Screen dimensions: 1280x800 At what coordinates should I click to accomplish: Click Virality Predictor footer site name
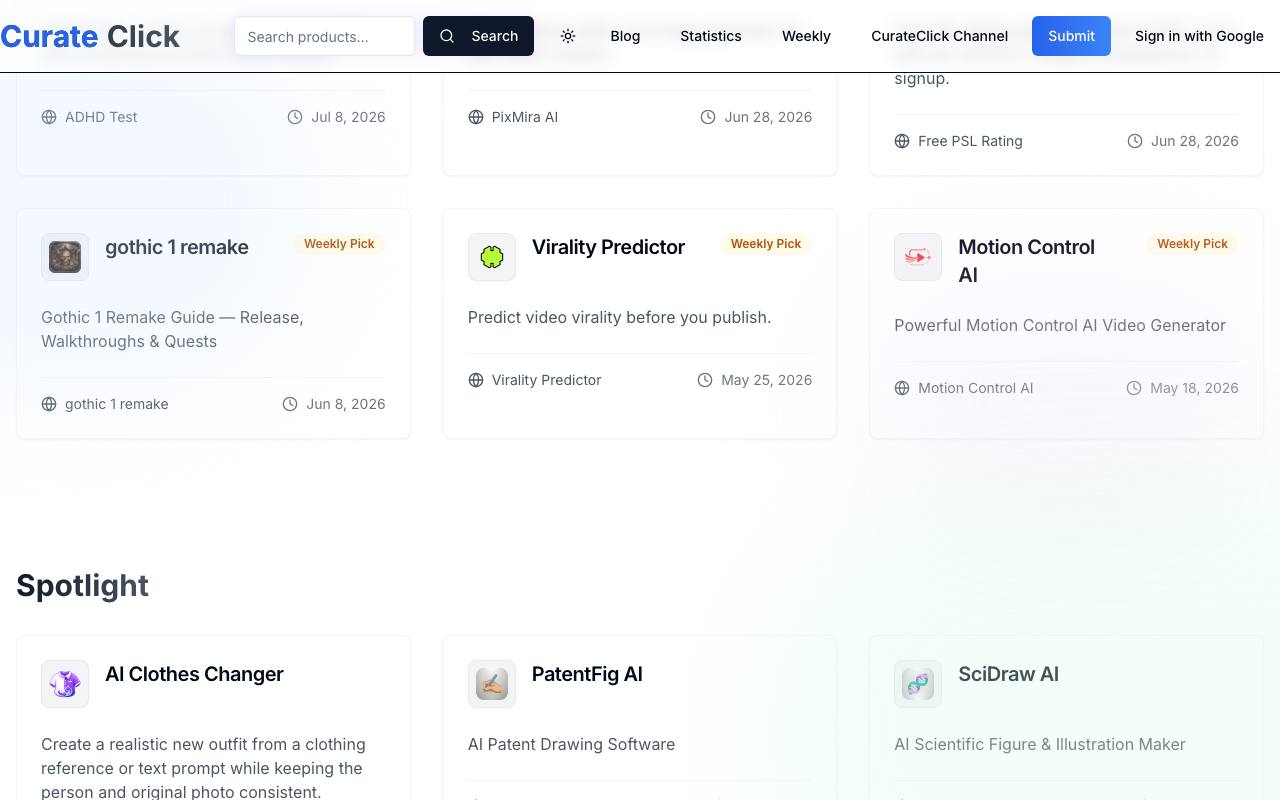click(x=546, y=380)
